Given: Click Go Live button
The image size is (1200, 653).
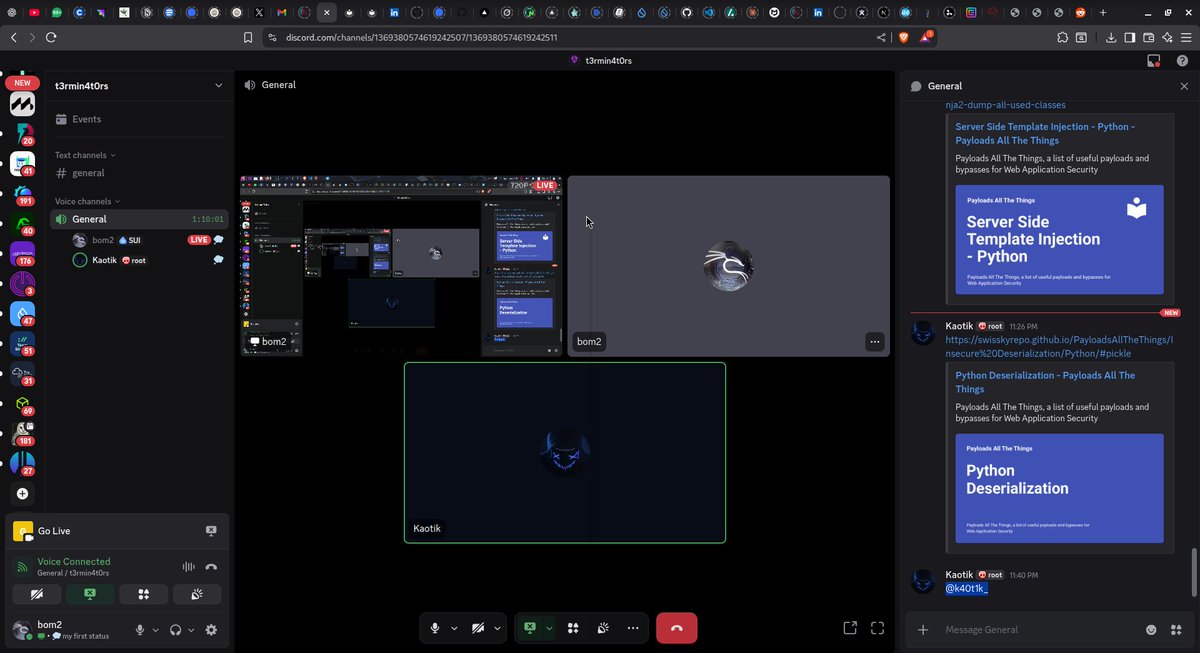Looking at the screenshot, I should [x=54, y=531].
